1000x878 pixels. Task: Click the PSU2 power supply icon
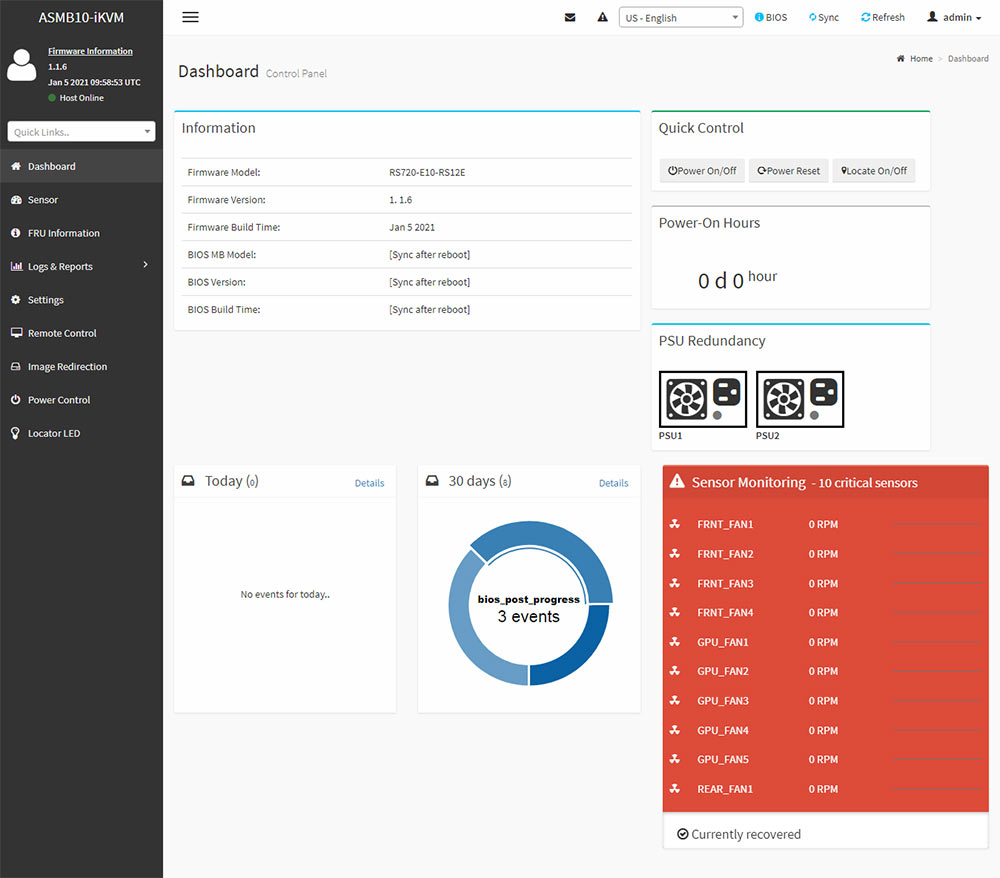pyautogui.click(x=799, y=399)
